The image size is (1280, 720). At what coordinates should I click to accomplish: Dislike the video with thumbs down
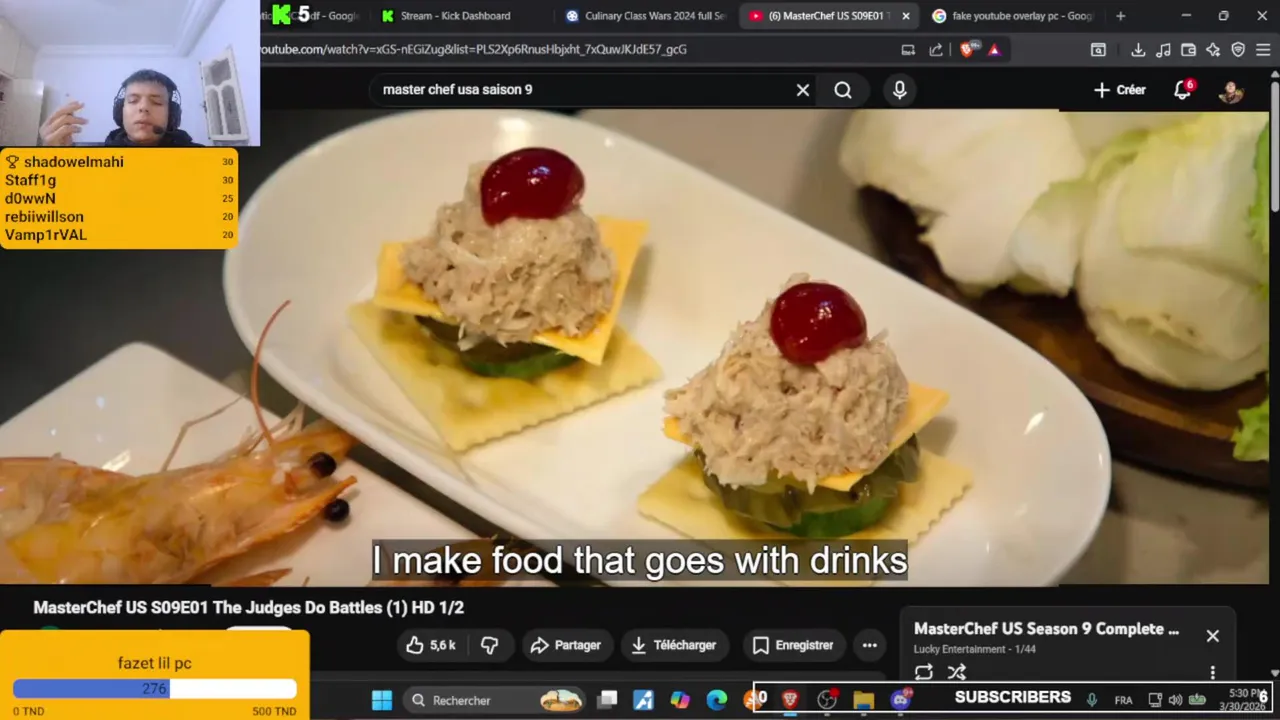[x=490, y=645]
